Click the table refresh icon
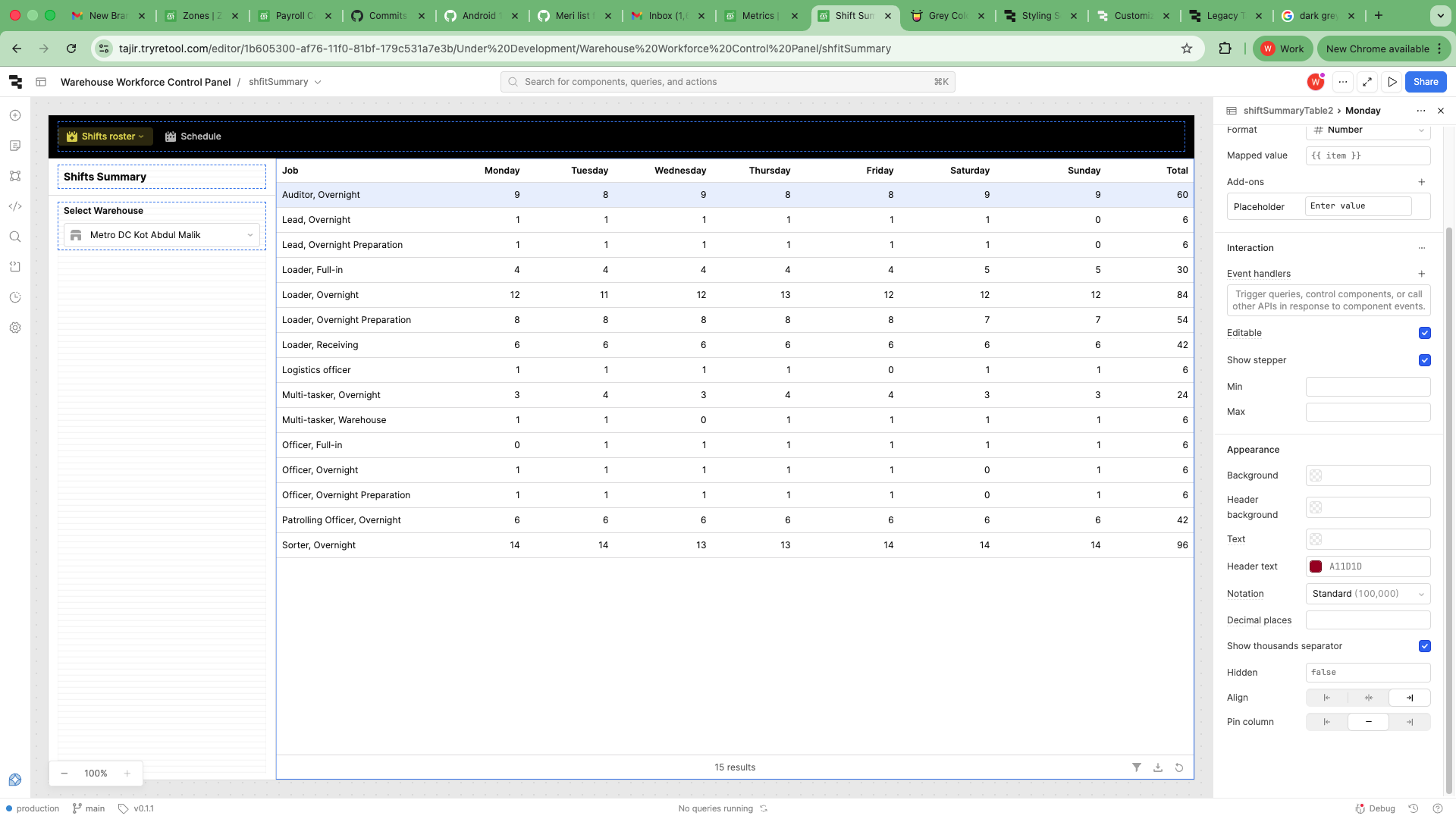 click(1179, 767)
